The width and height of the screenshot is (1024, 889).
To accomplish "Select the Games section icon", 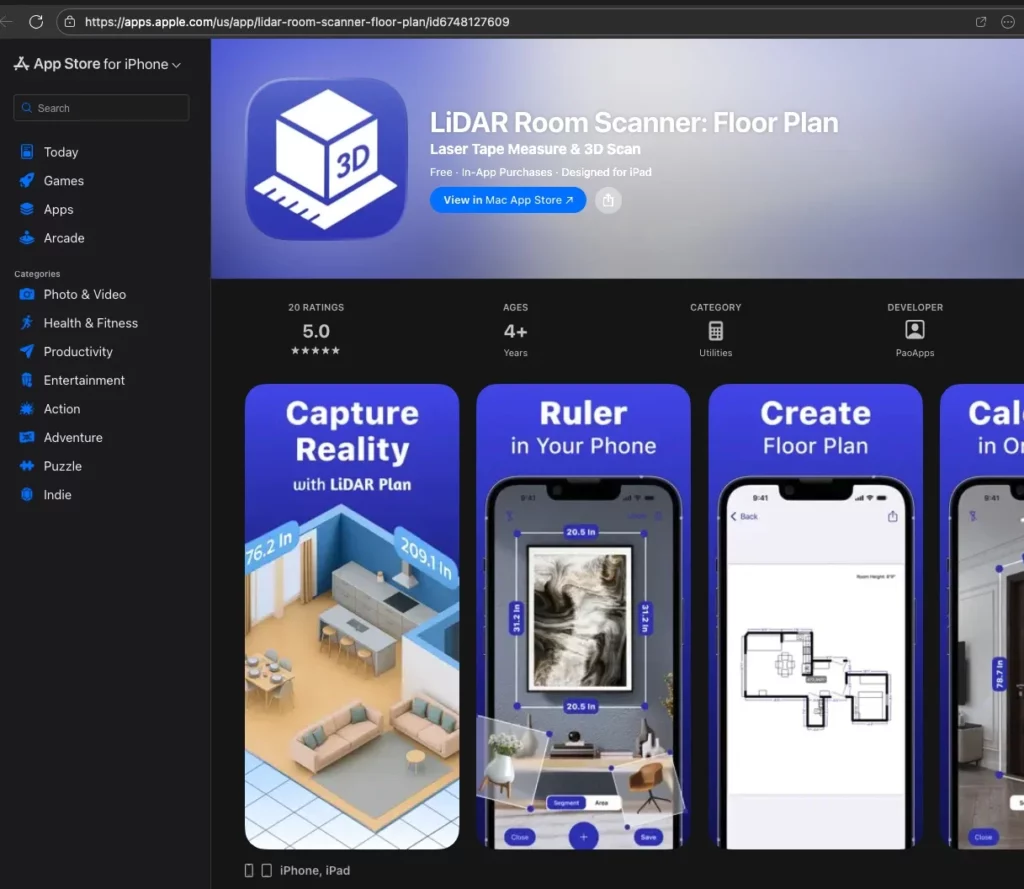I will [x=28, y=181].
